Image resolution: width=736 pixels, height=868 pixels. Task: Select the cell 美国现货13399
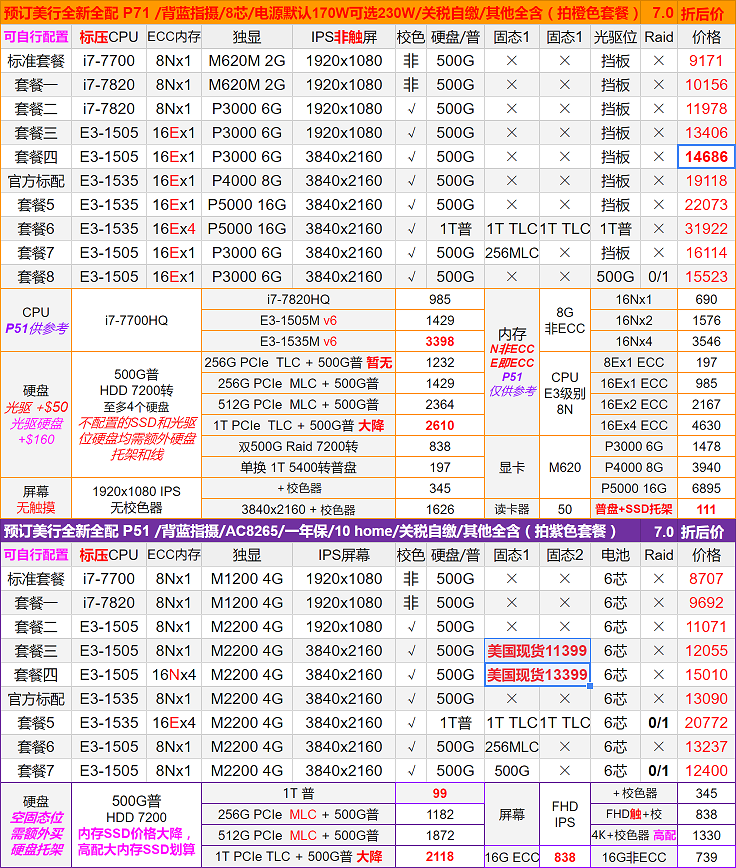tap(537, 675)
